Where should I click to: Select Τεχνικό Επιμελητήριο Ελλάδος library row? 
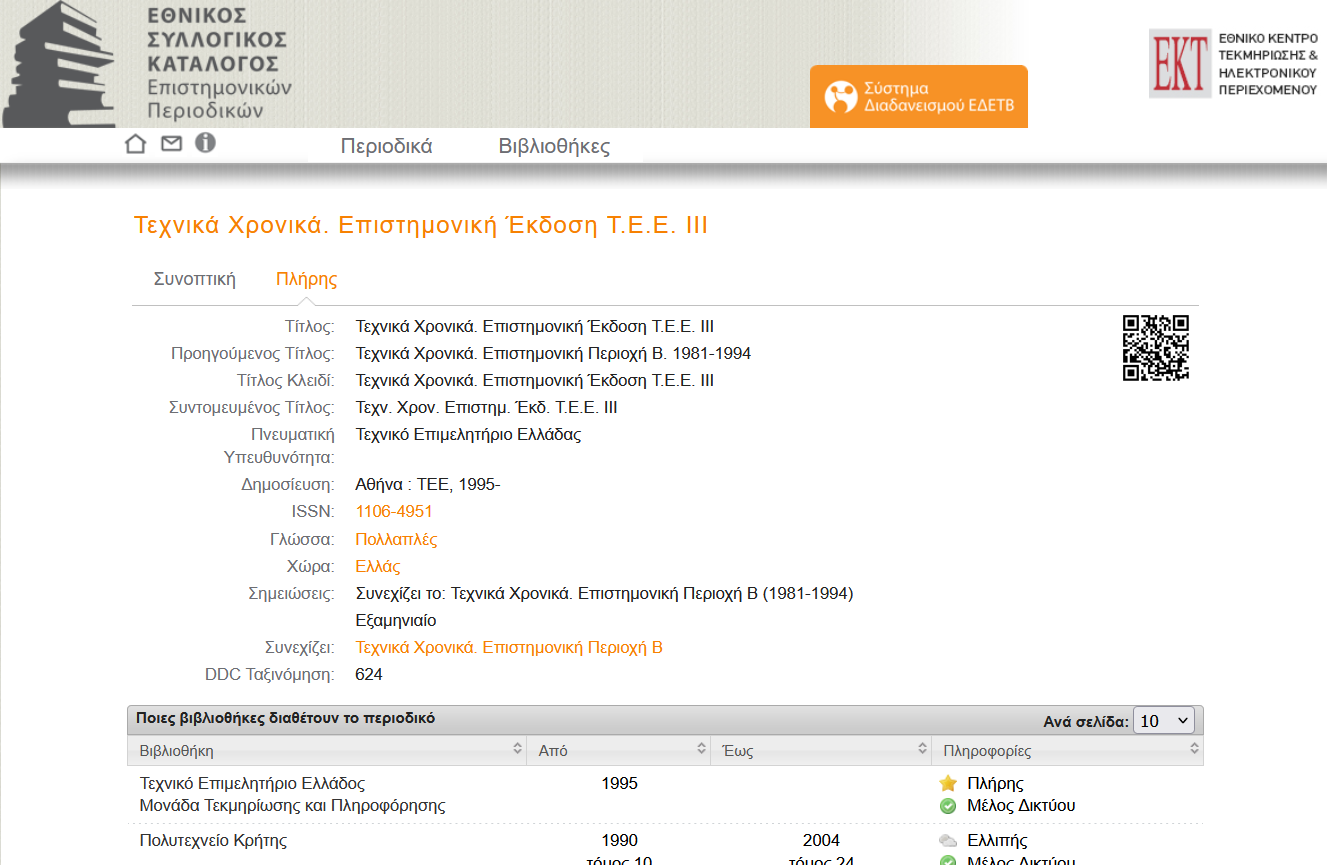665,794
